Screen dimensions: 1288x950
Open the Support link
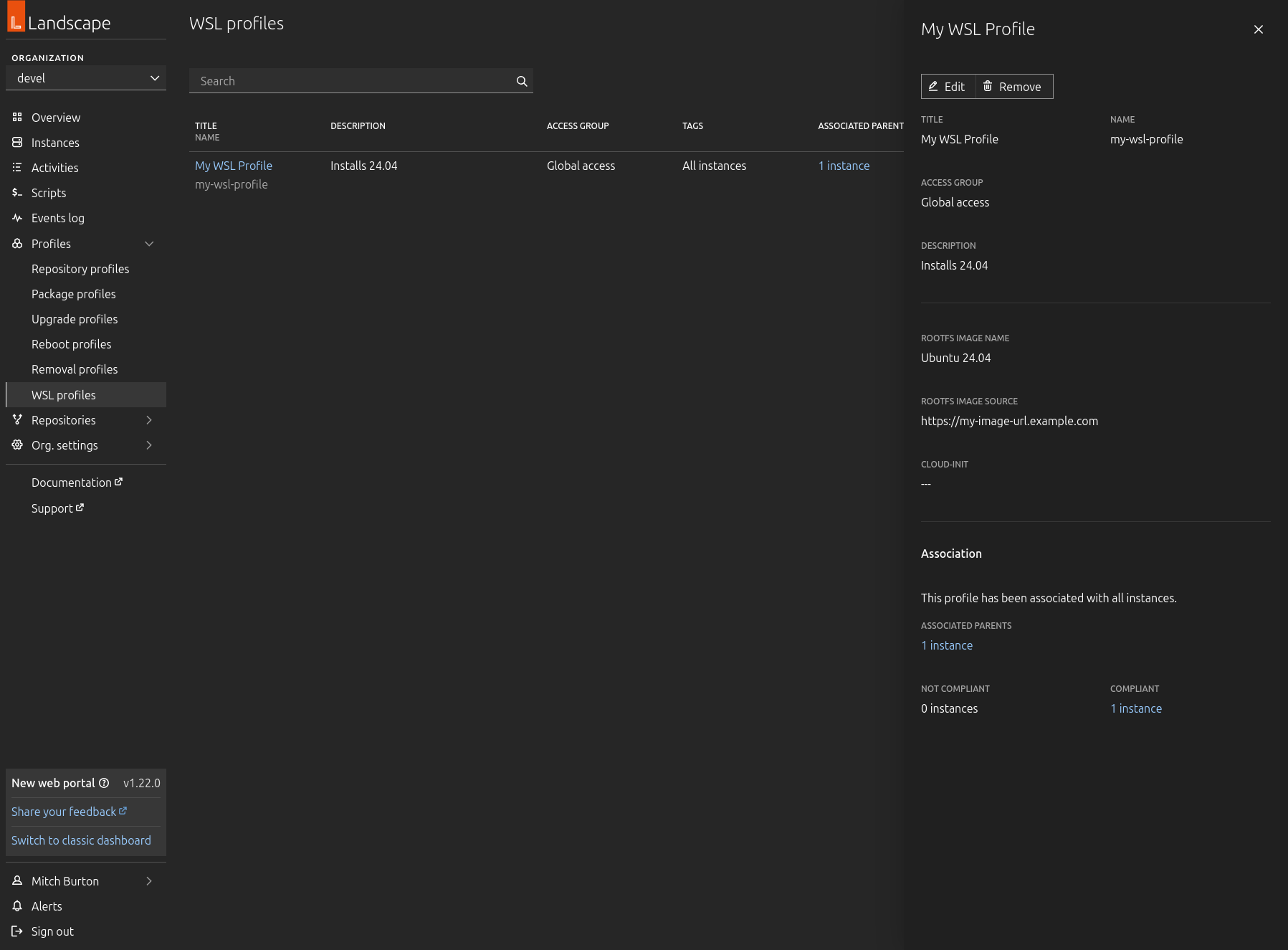point(57,508)
